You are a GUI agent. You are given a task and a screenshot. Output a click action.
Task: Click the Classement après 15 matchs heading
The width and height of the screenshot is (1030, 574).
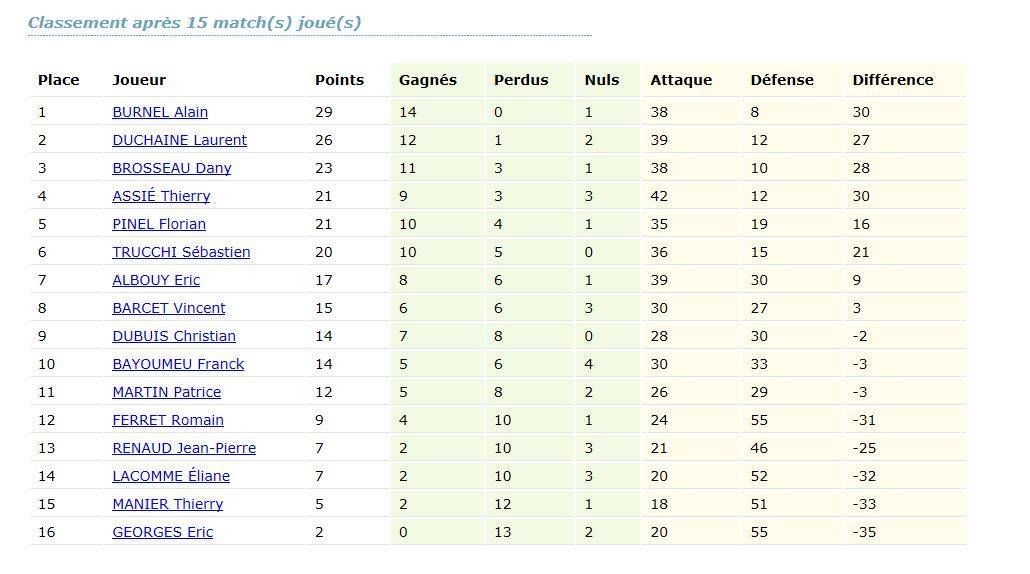194,22
